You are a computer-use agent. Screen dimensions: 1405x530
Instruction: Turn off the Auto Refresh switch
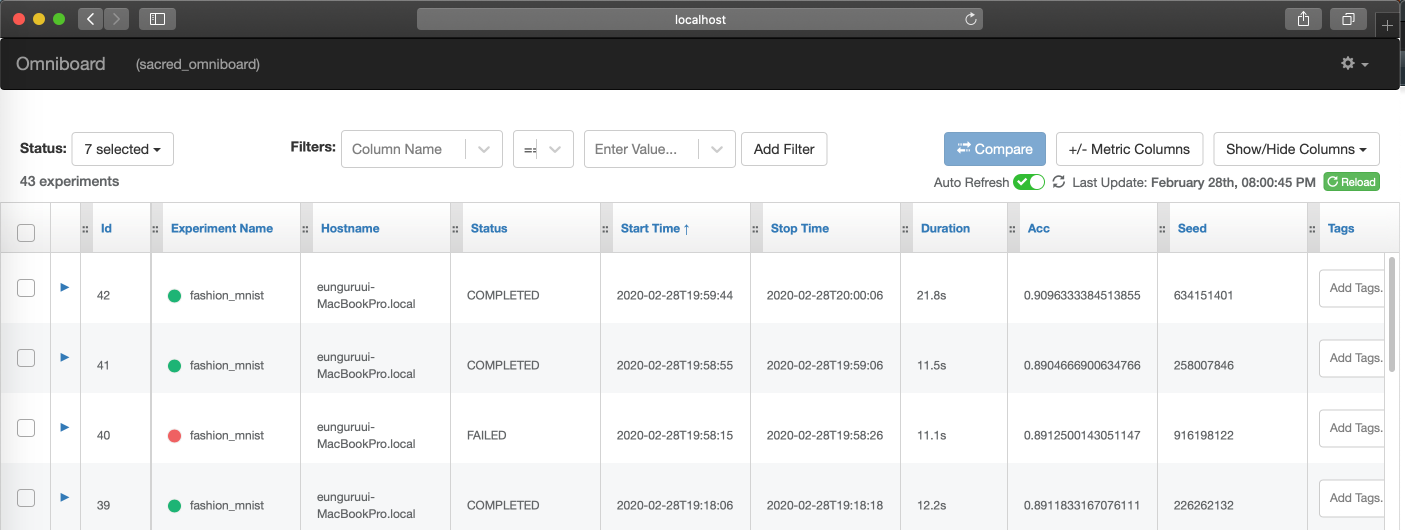(1029, 182)
